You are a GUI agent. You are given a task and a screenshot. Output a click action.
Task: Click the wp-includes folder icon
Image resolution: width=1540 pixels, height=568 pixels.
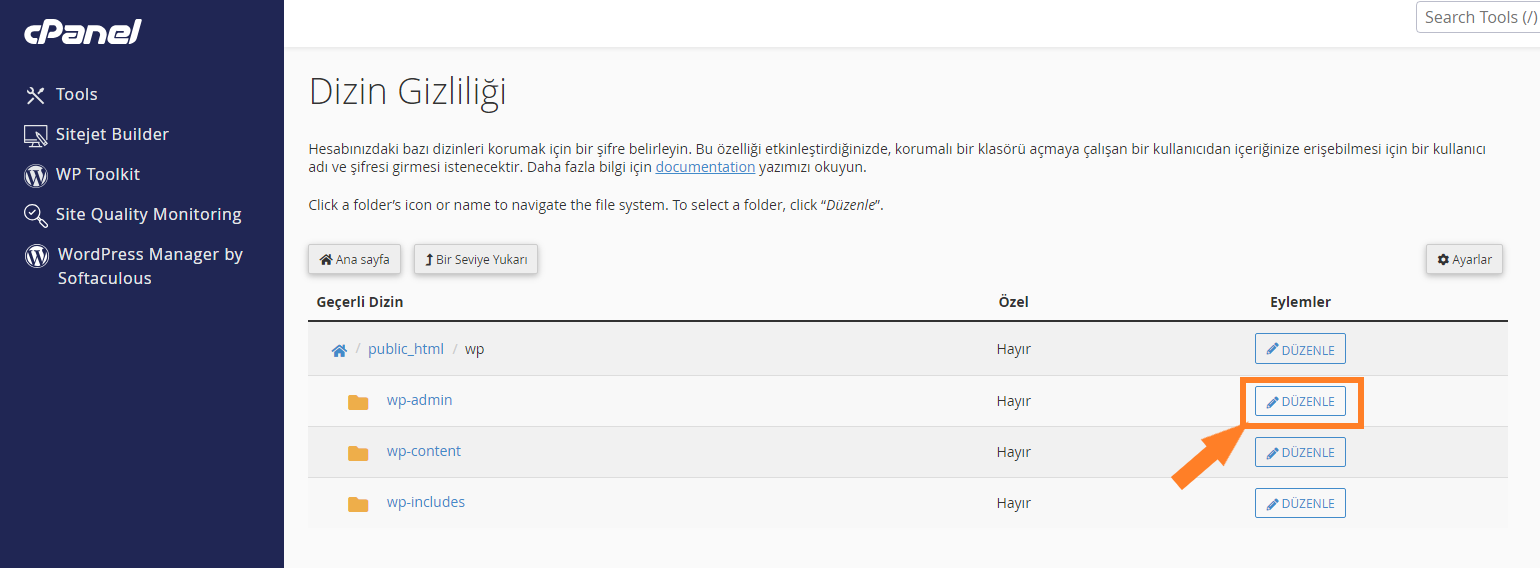pyautogui.click(x=358, y=504)
